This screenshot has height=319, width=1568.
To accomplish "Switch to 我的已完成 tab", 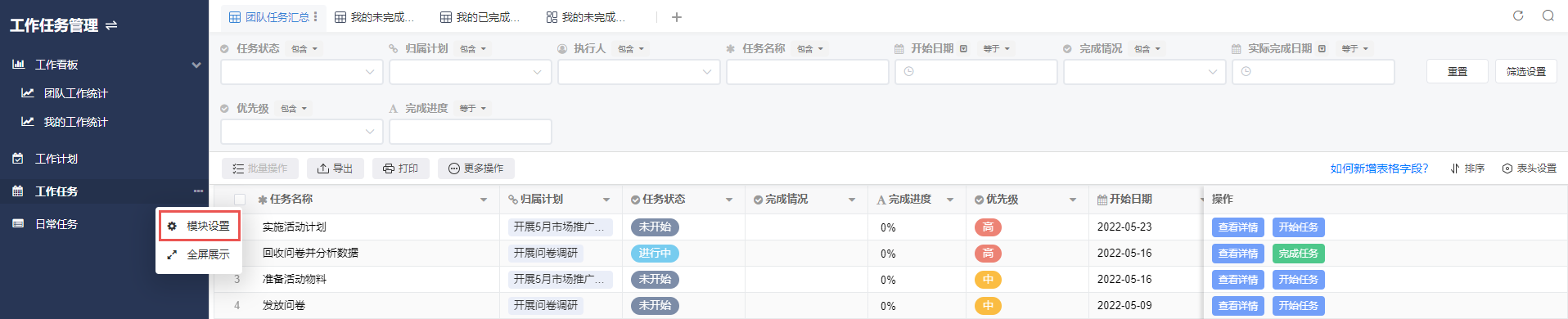I will tap(480, 17).
